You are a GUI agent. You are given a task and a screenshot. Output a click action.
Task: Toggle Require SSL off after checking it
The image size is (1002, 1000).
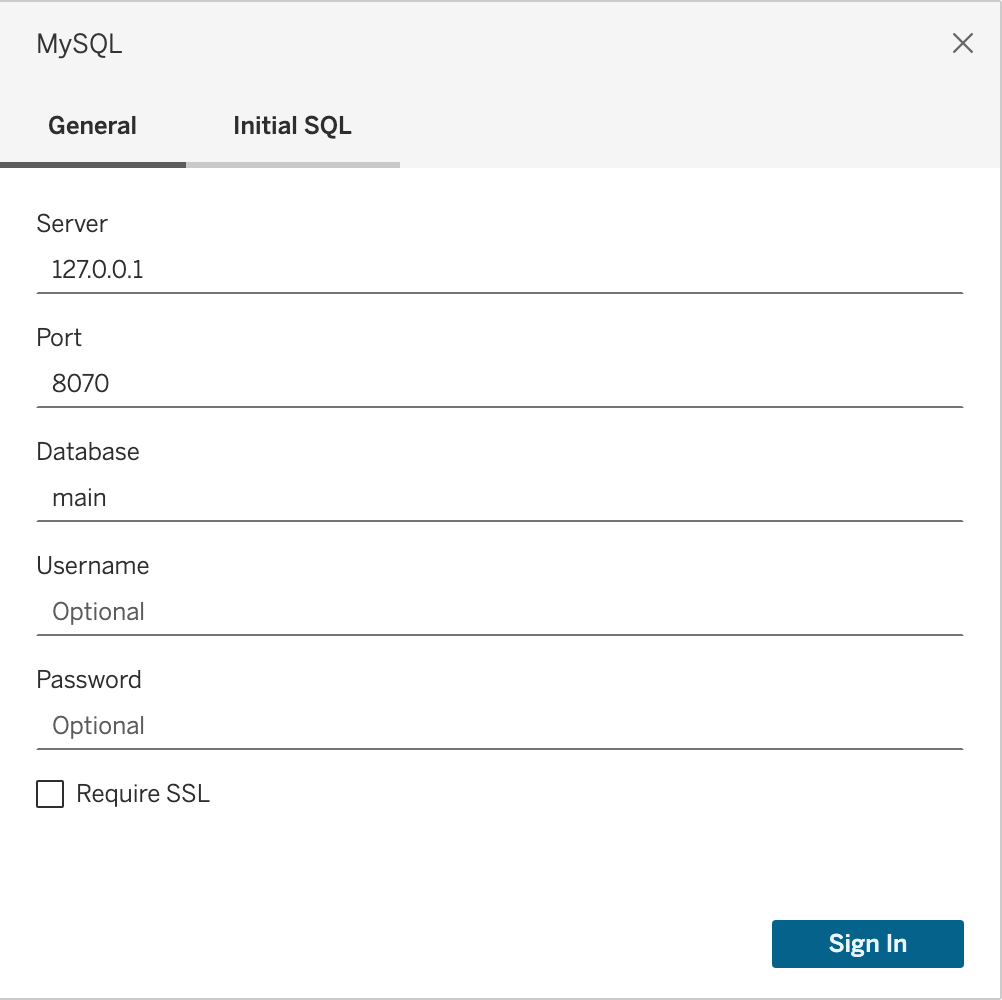[x=50, y=793]
